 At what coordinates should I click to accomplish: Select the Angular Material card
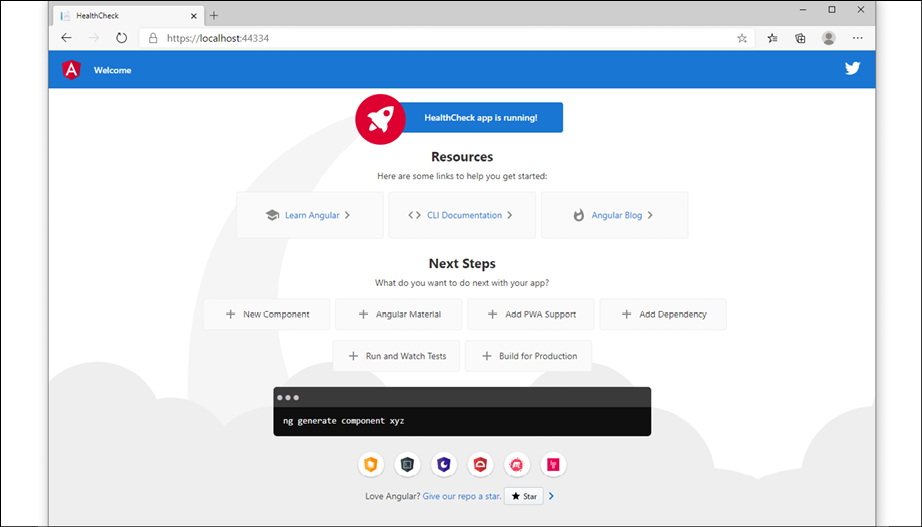click(399, 314)
